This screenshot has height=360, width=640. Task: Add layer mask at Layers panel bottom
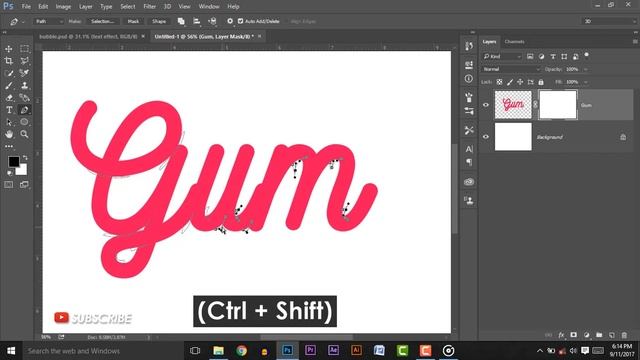pyautogui.click(x=573, y=335)
